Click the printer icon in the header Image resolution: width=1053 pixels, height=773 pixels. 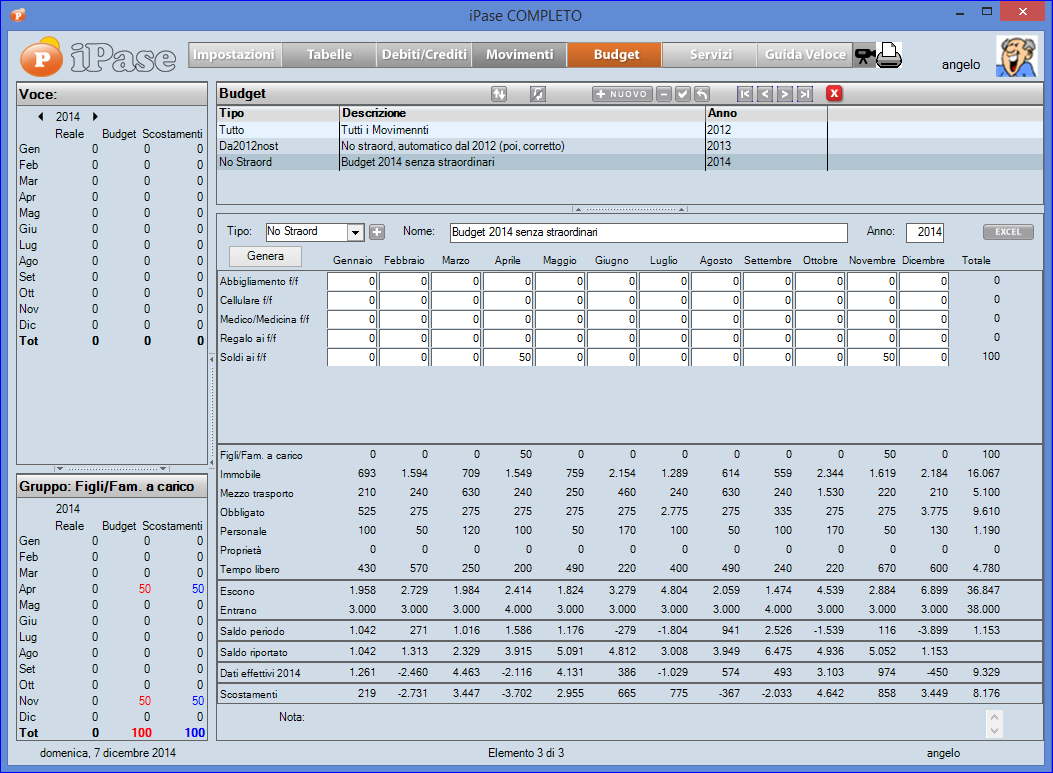pyautogui.click(x=890, y=57)
